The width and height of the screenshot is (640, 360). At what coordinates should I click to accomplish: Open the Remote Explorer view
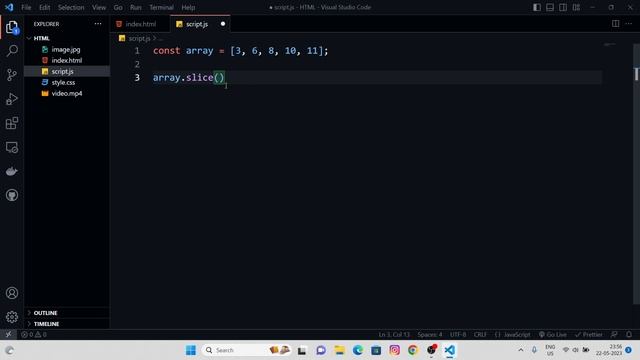[12, 147]
